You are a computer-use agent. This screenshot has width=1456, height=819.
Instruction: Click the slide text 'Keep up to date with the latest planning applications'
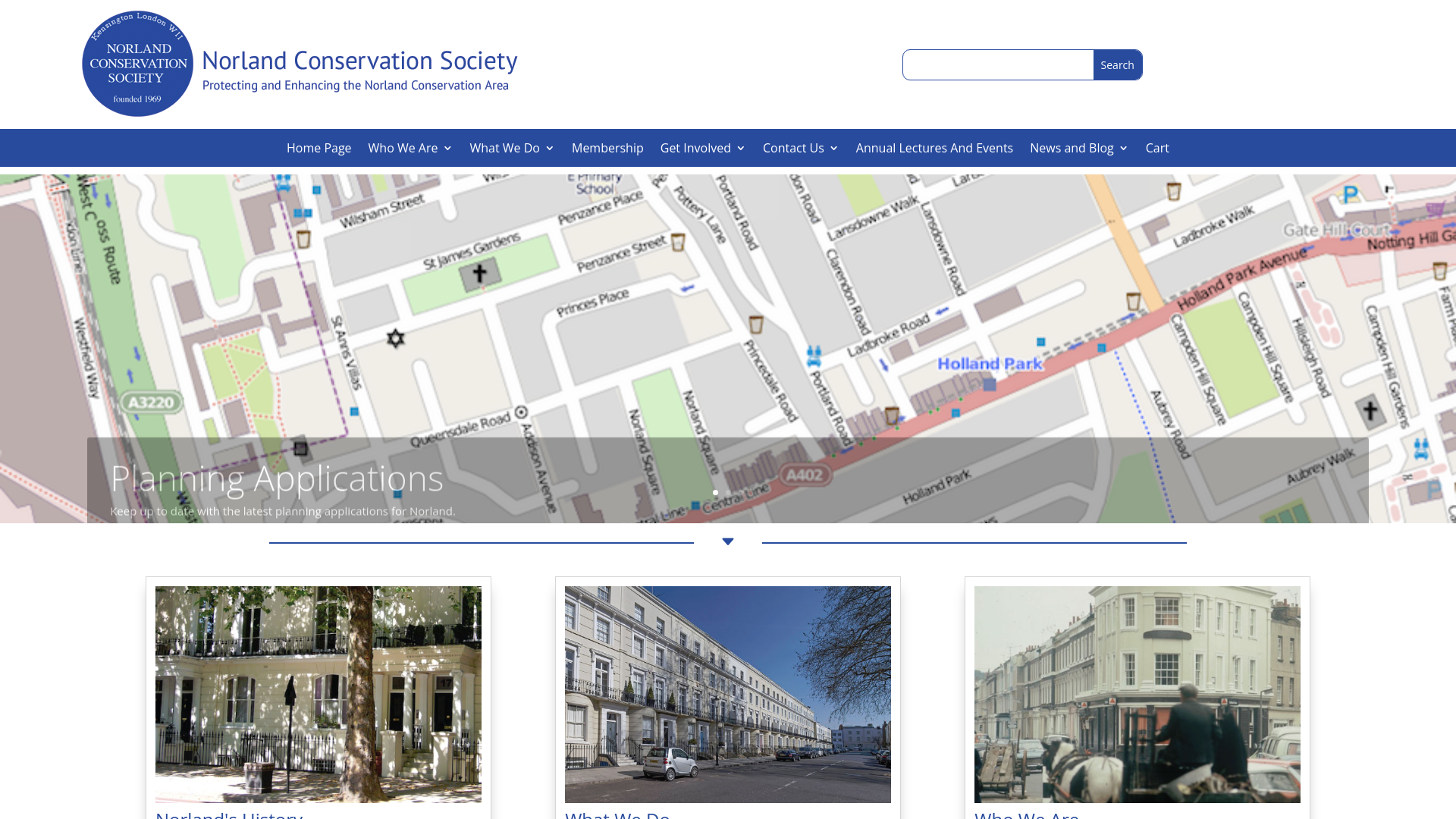tap(283, 511)
